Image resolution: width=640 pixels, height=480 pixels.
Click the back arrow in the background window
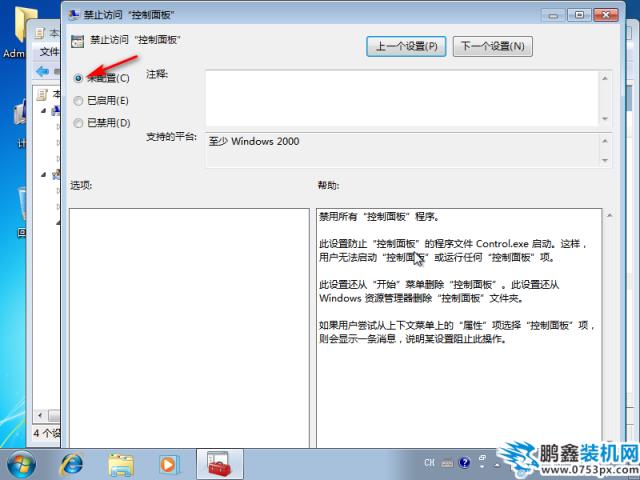point(42,72)
